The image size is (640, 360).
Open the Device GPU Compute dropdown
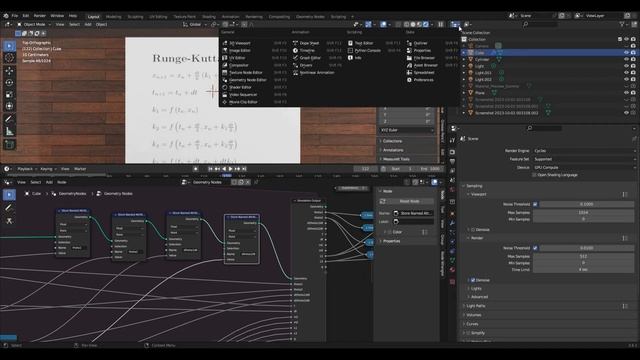click(584, 167)
